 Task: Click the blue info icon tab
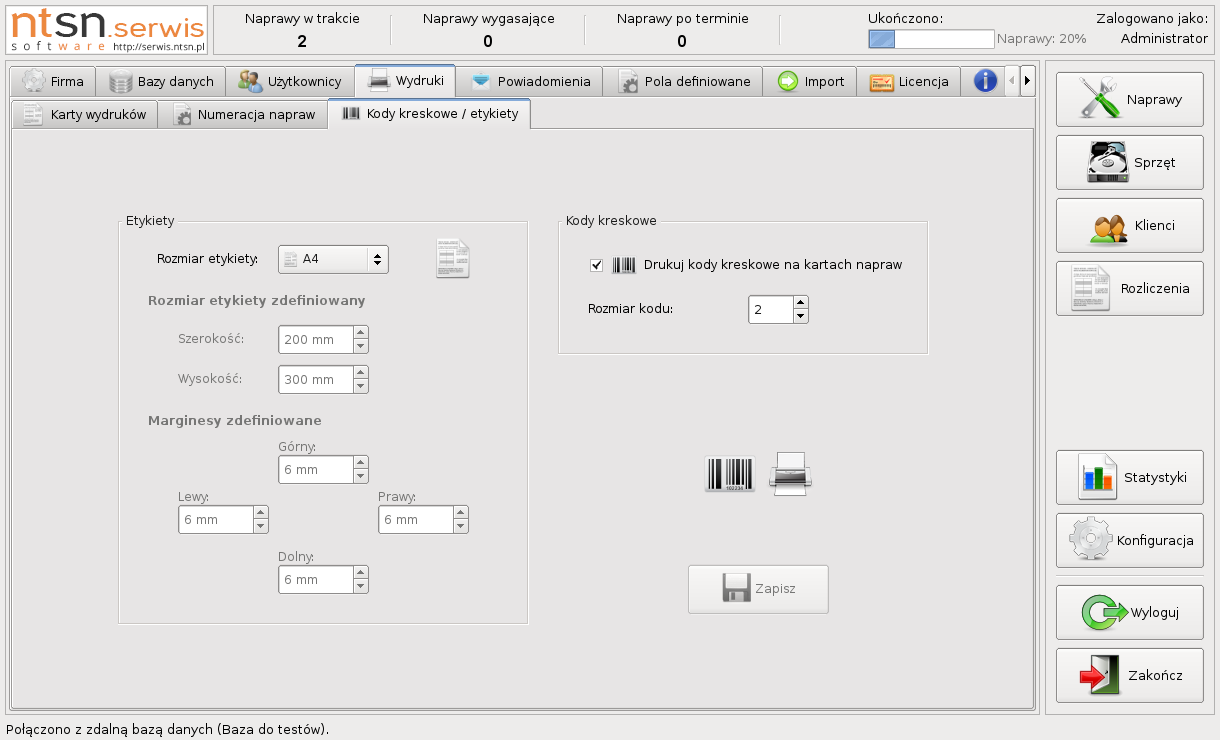pos(985,81)
